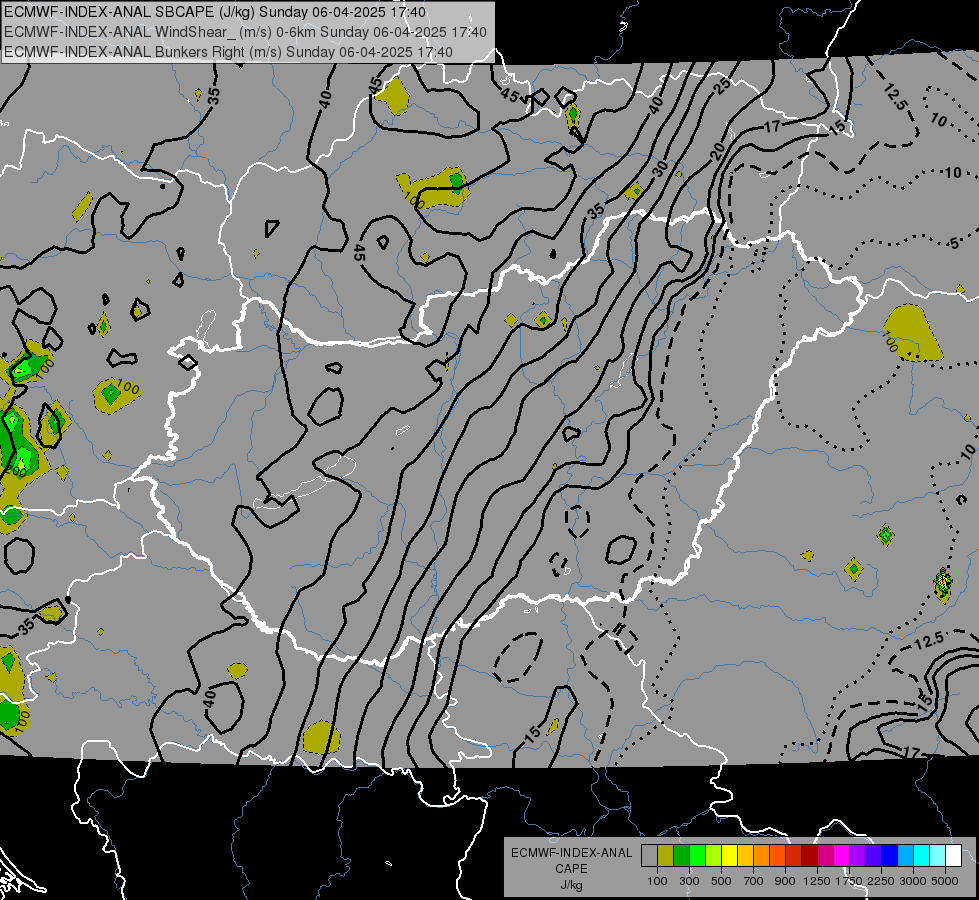Click the 500 legend scale value
979x900 pixels.
[721, 881]
